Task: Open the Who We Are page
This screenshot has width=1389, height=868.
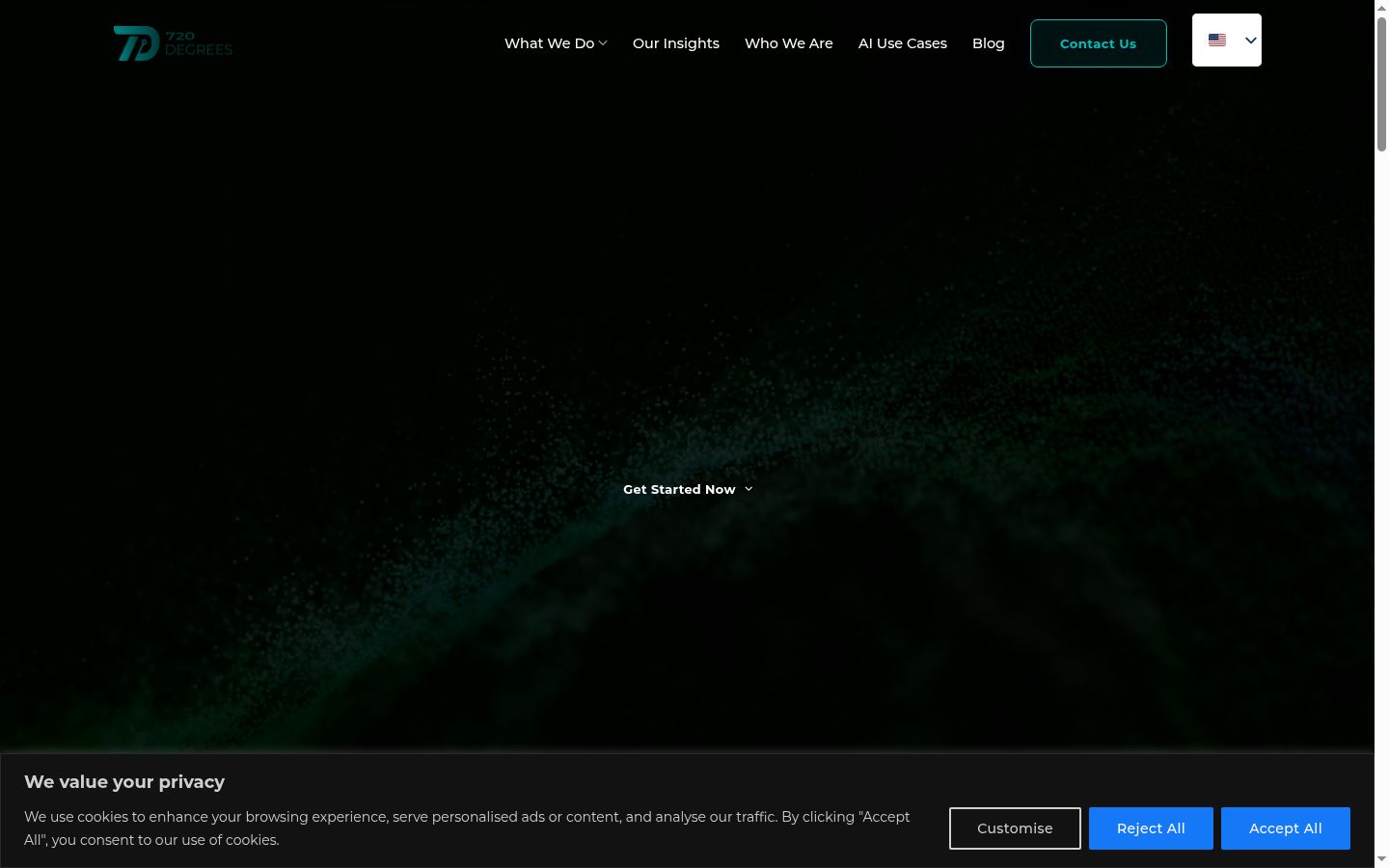Action: click(789, 43)
